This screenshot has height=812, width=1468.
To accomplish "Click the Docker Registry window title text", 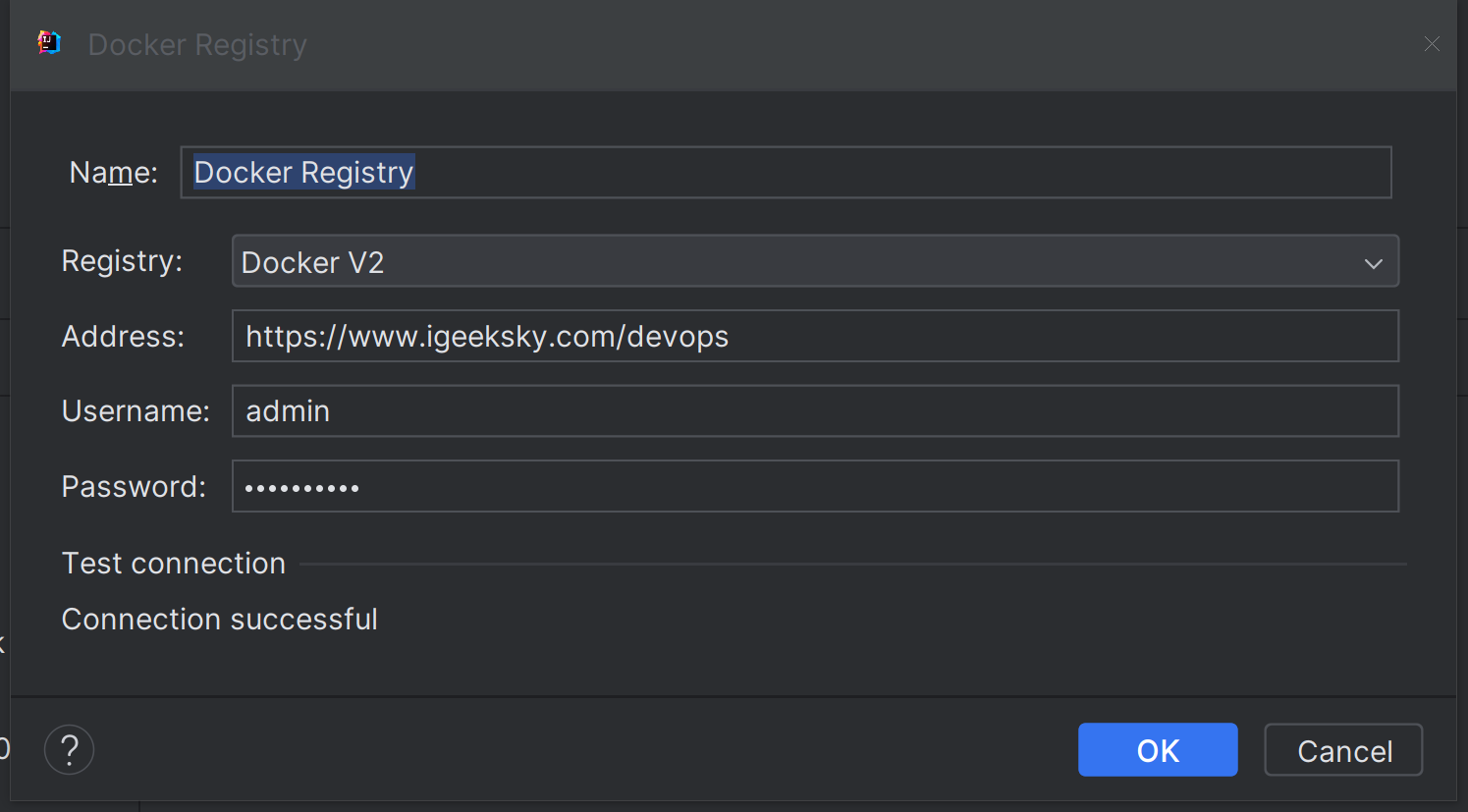I will point(197,45).
